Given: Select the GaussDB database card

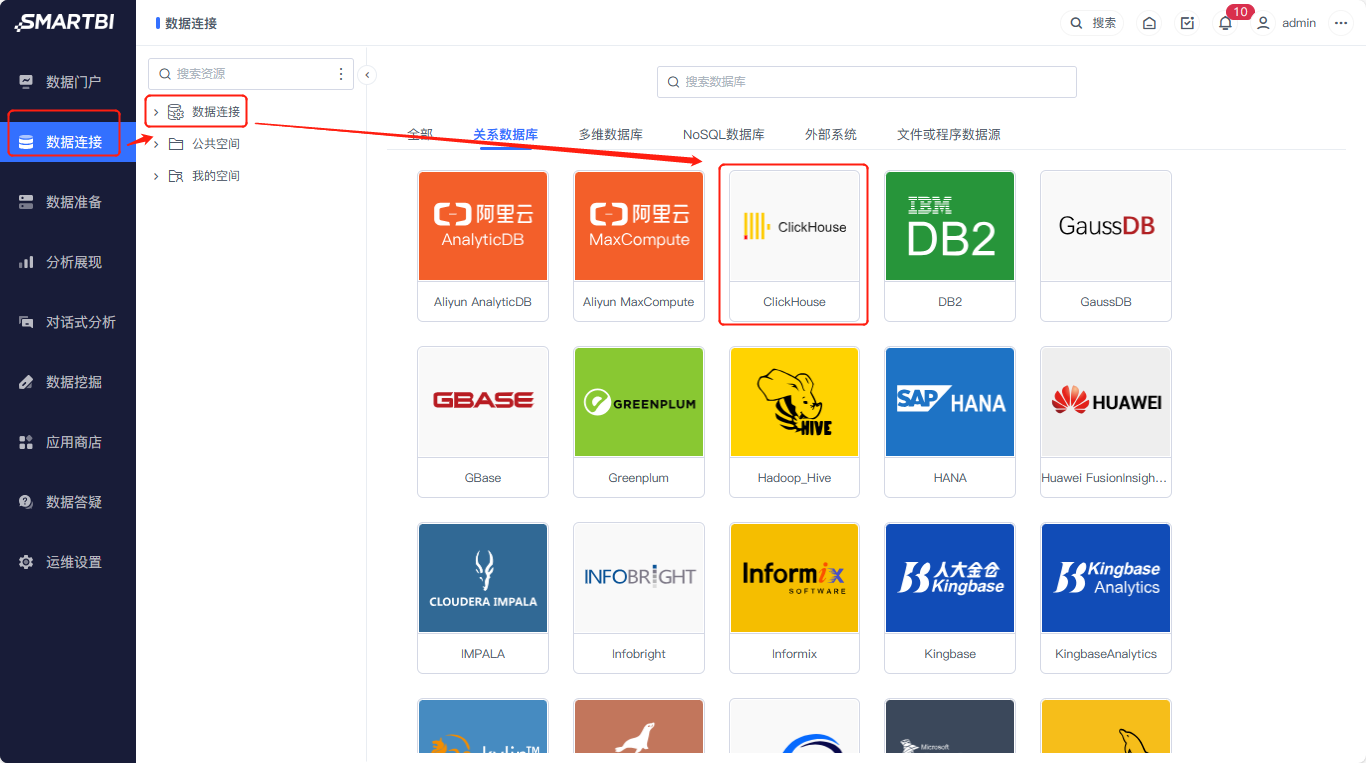Looking at the screenshot, I should [x=1106, y=246].
